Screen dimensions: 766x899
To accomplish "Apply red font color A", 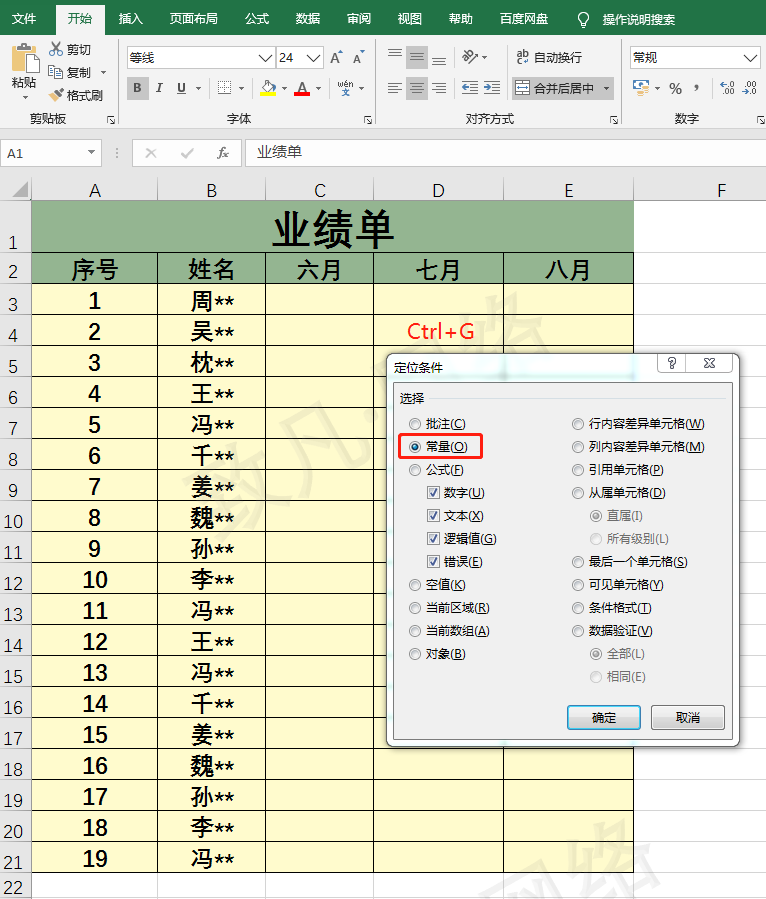I will coord(302,88).
